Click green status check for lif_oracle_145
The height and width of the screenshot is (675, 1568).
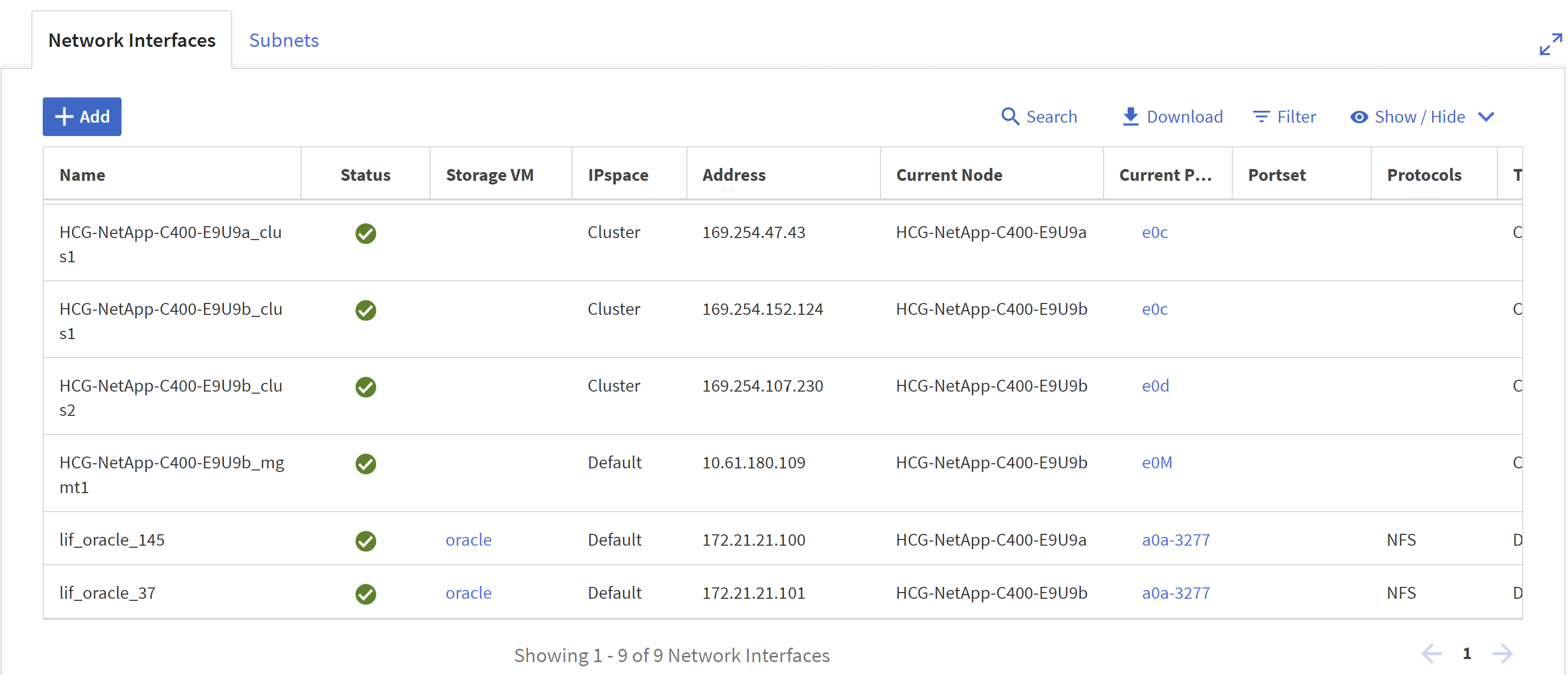(365, 541)
